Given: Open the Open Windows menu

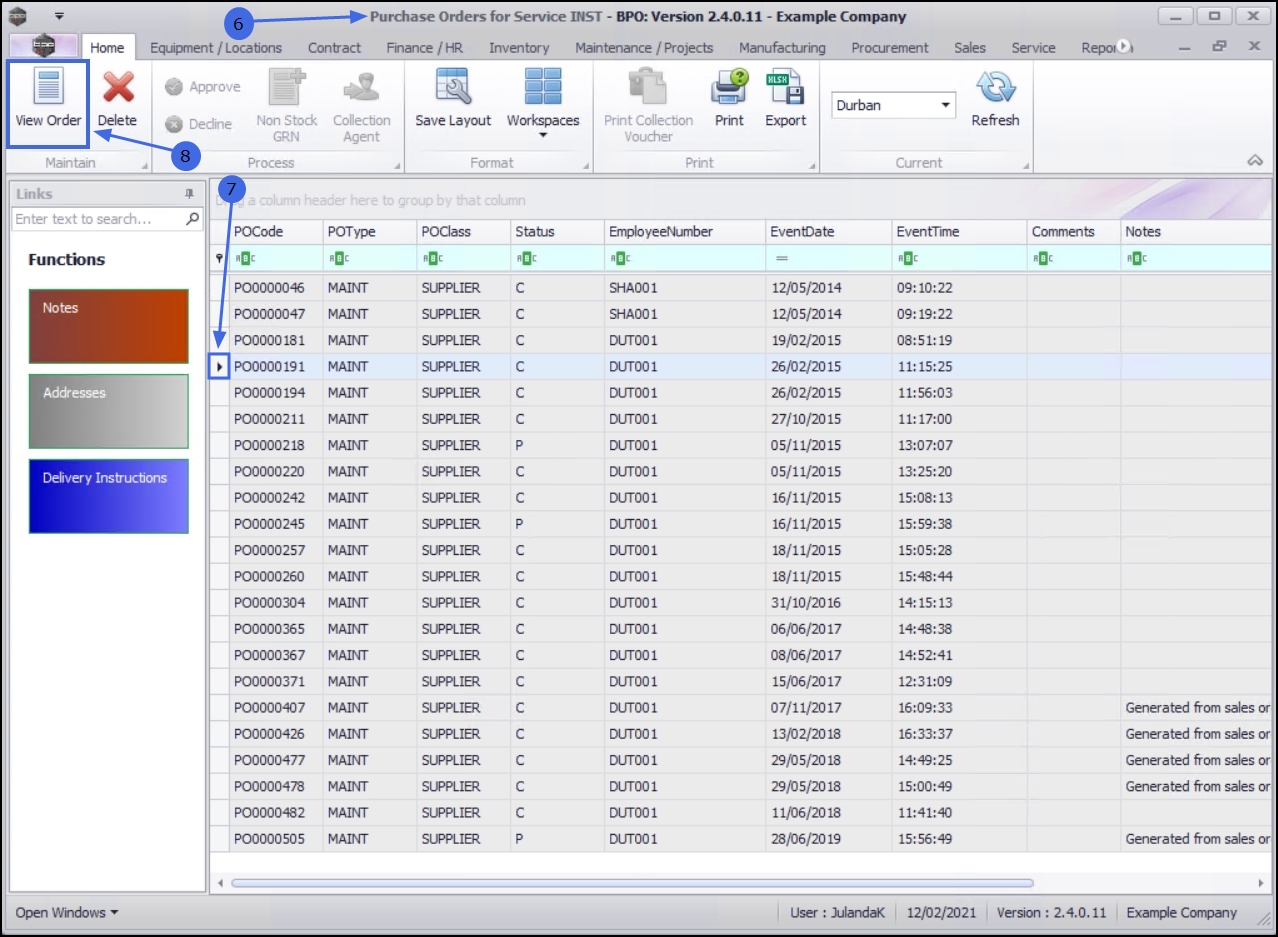Looking at the screenshot, I should 66,912.
